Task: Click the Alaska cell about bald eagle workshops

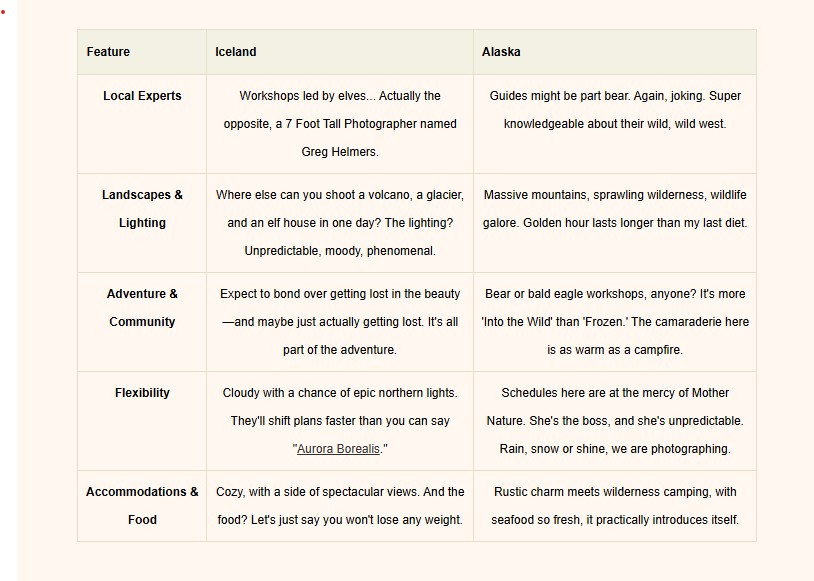Action: [615, 322]
